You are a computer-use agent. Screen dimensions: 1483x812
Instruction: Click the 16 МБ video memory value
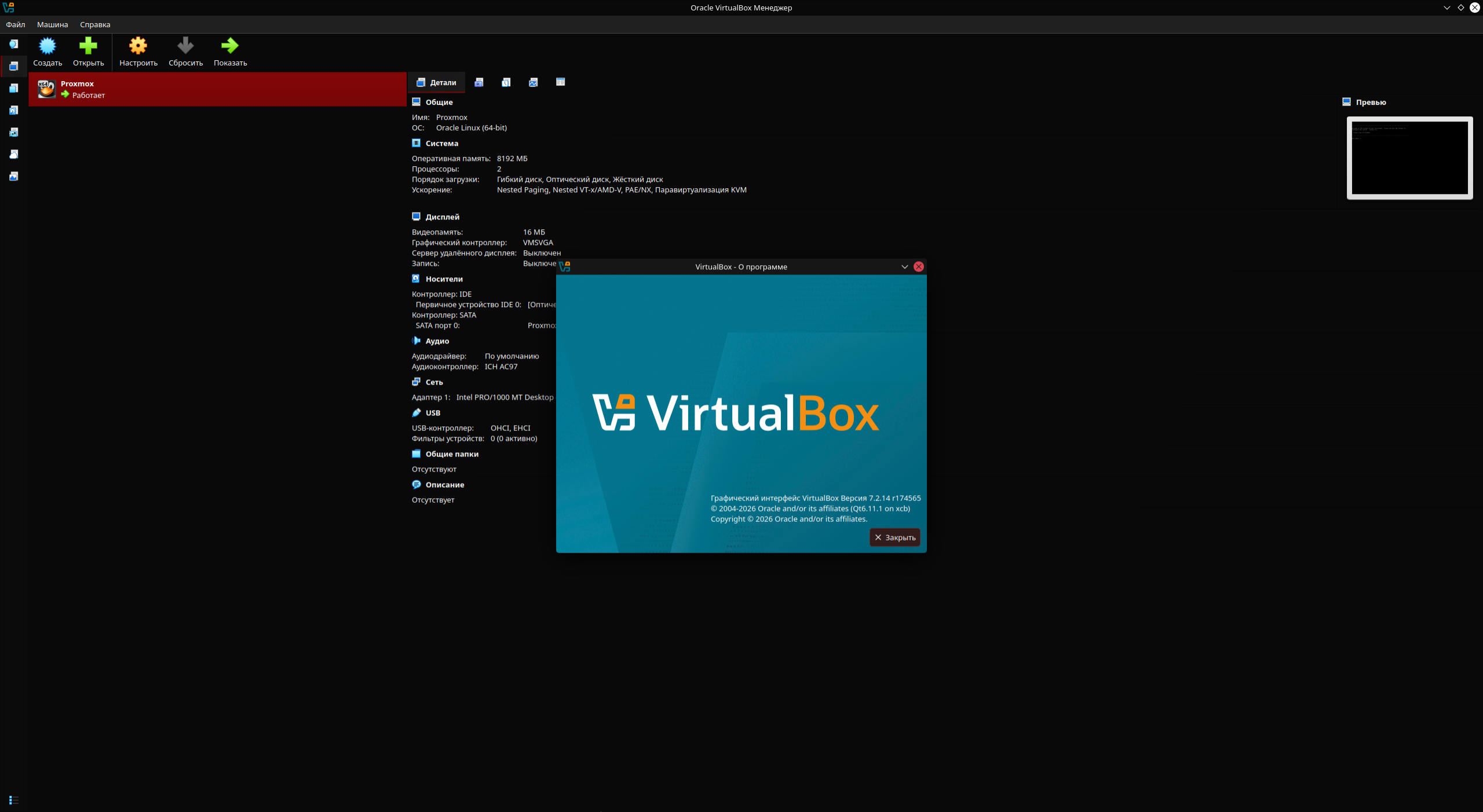coord(534,232)
